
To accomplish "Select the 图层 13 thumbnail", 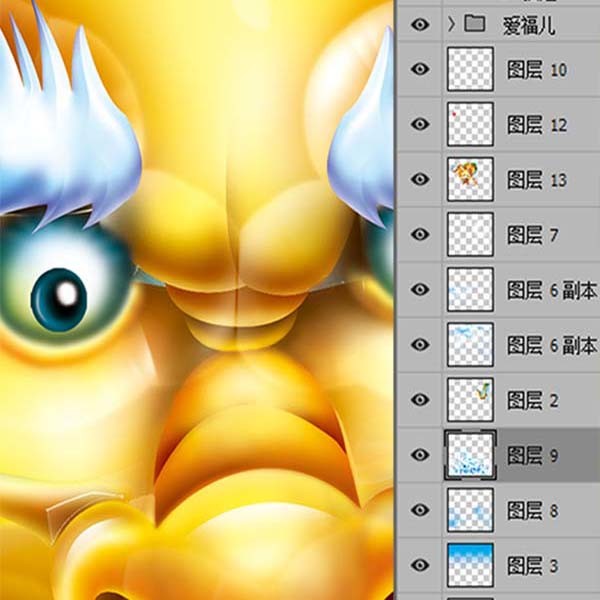I will click(470, 179).
